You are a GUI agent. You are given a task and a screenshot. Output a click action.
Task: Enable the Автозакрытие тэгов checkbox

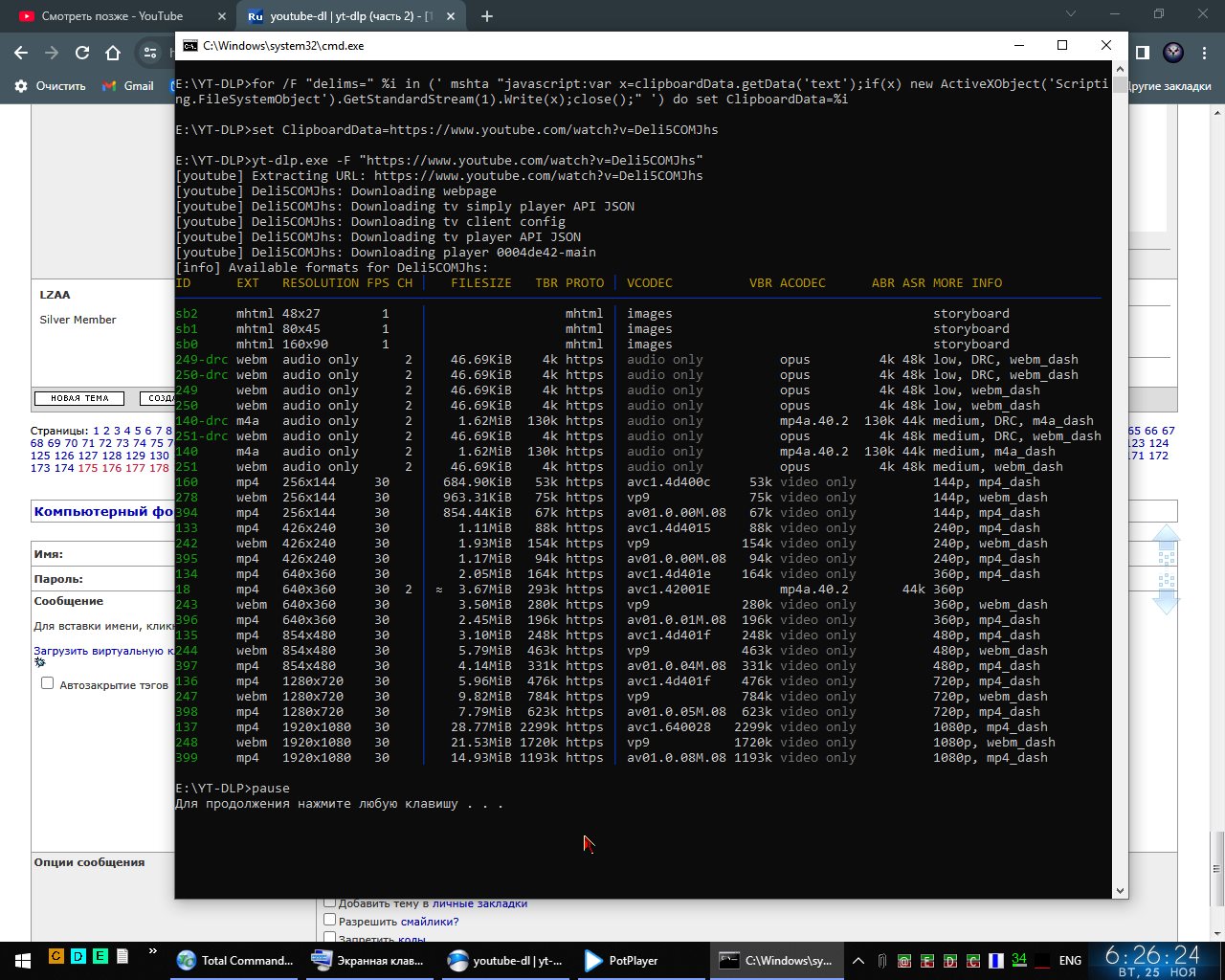[47, 683]
